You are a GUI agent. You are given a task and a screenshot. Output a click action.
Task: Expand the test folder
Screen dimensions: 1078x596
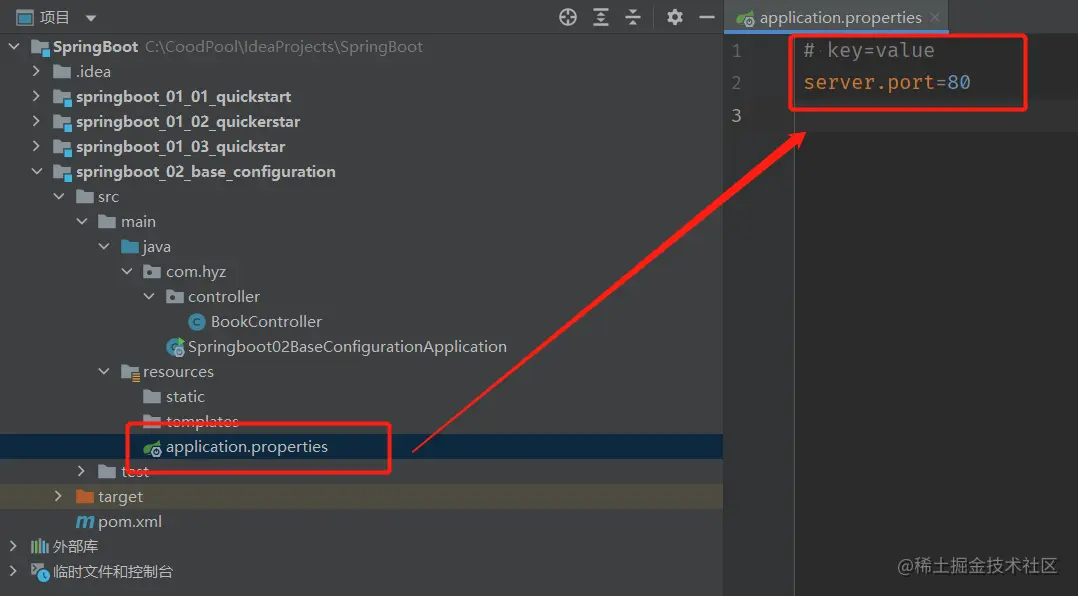click(81, 471)
